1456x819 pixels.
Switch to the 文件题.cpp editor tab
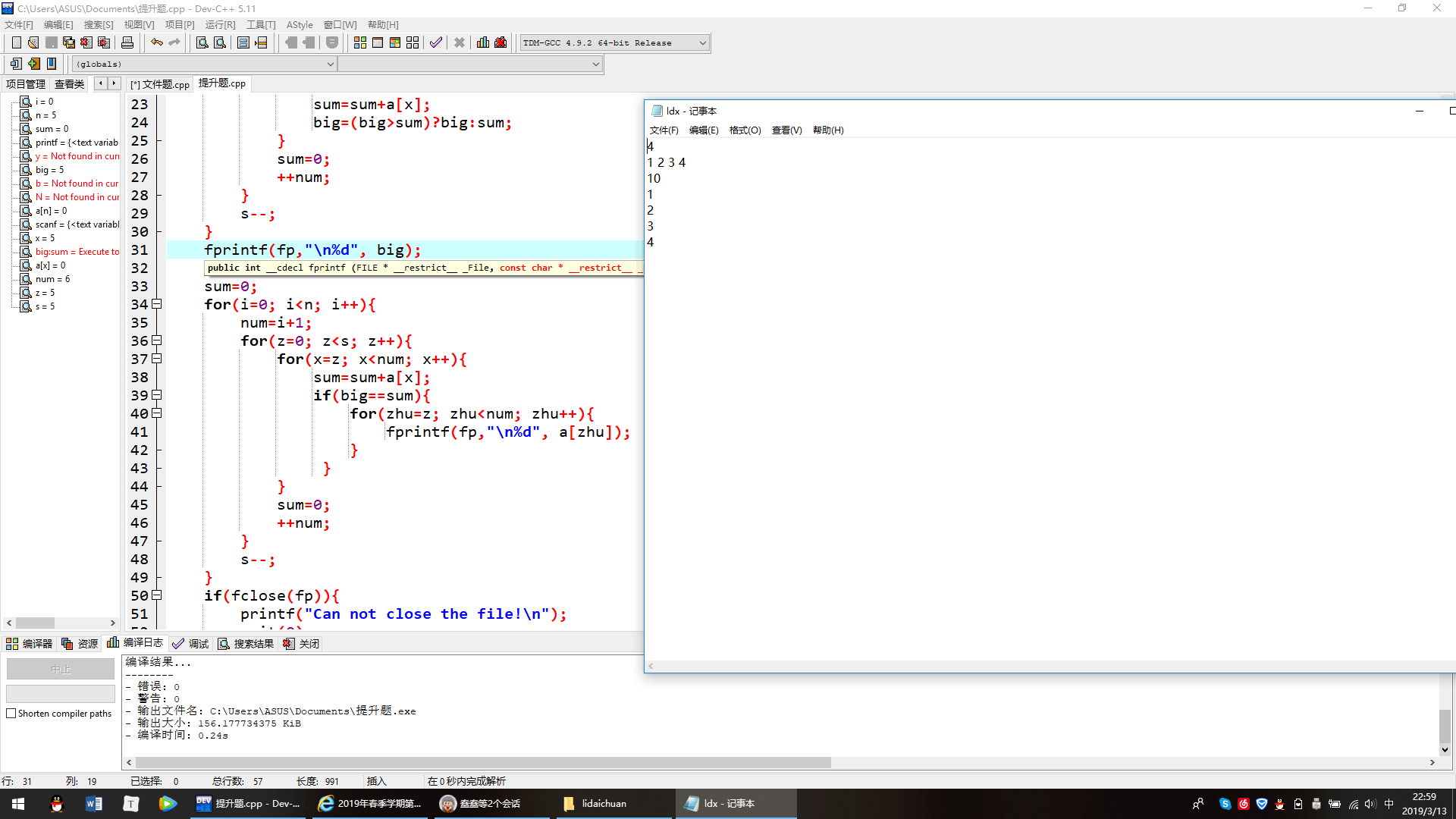tap(160, 84)
